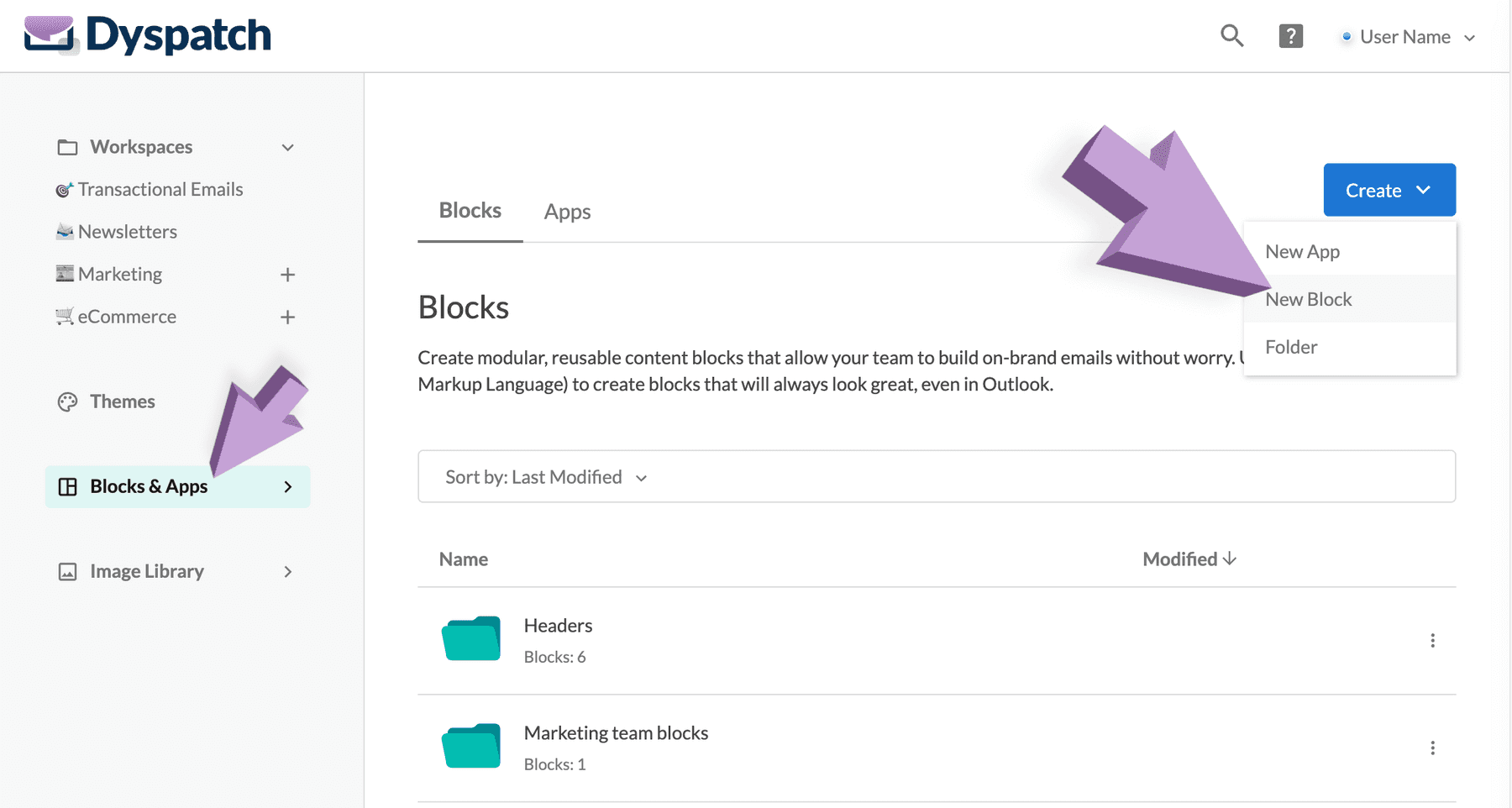Open Themes from the palette icon
This screenshot has width=1512, height=808.
(66, 401)
